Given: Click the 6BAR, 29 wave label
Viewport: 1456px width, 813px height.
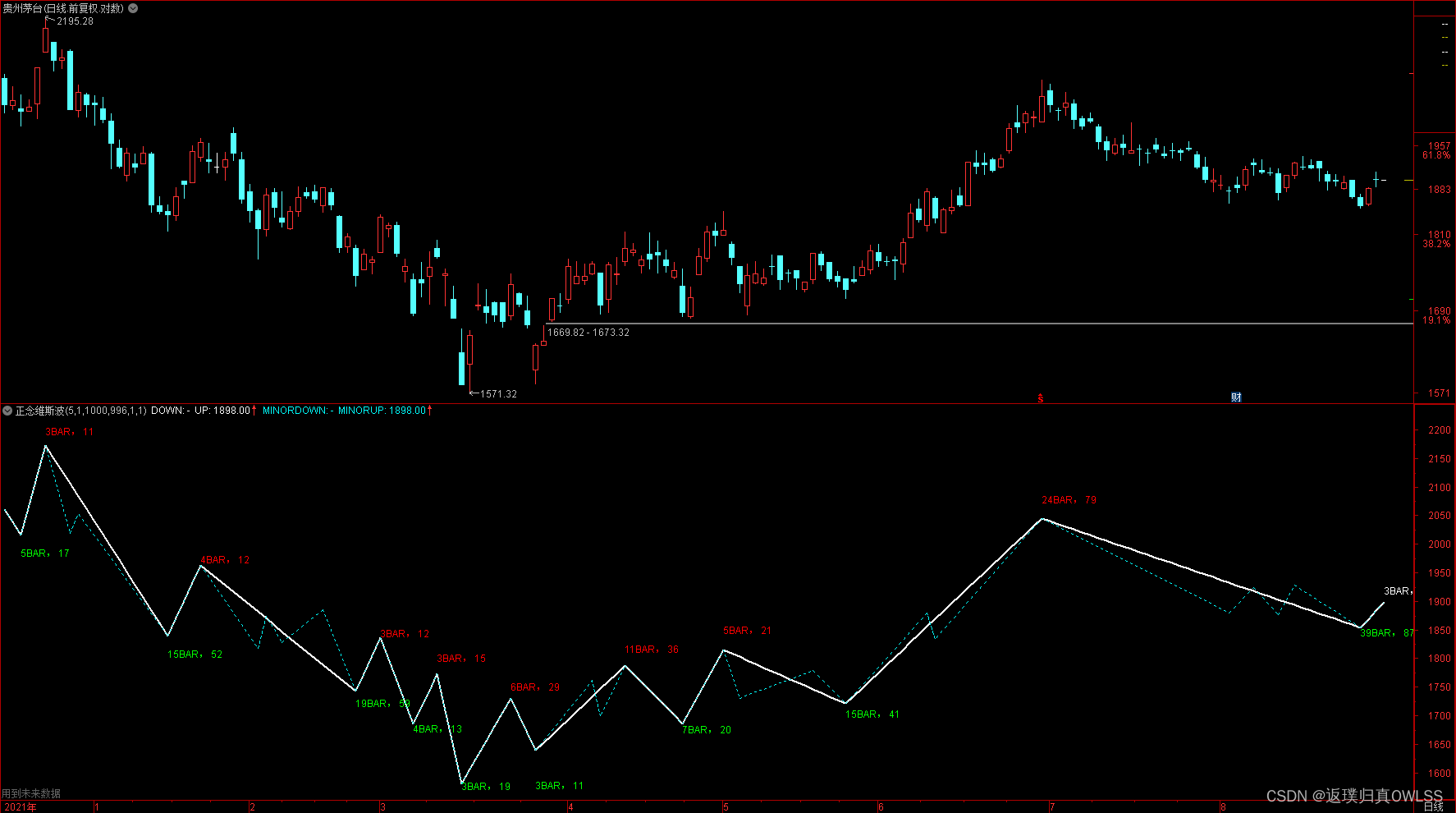Looking at the screenshot, I should (535, 687).
